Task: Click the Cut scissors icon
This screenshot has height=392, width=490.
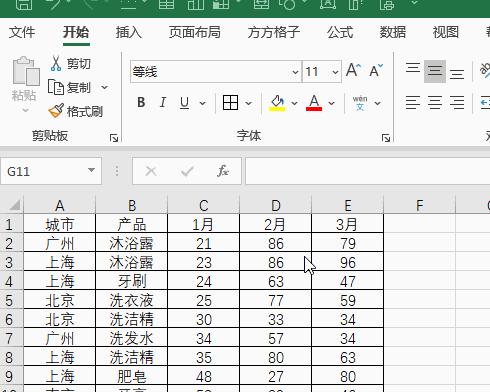Action: pos(56,63)
